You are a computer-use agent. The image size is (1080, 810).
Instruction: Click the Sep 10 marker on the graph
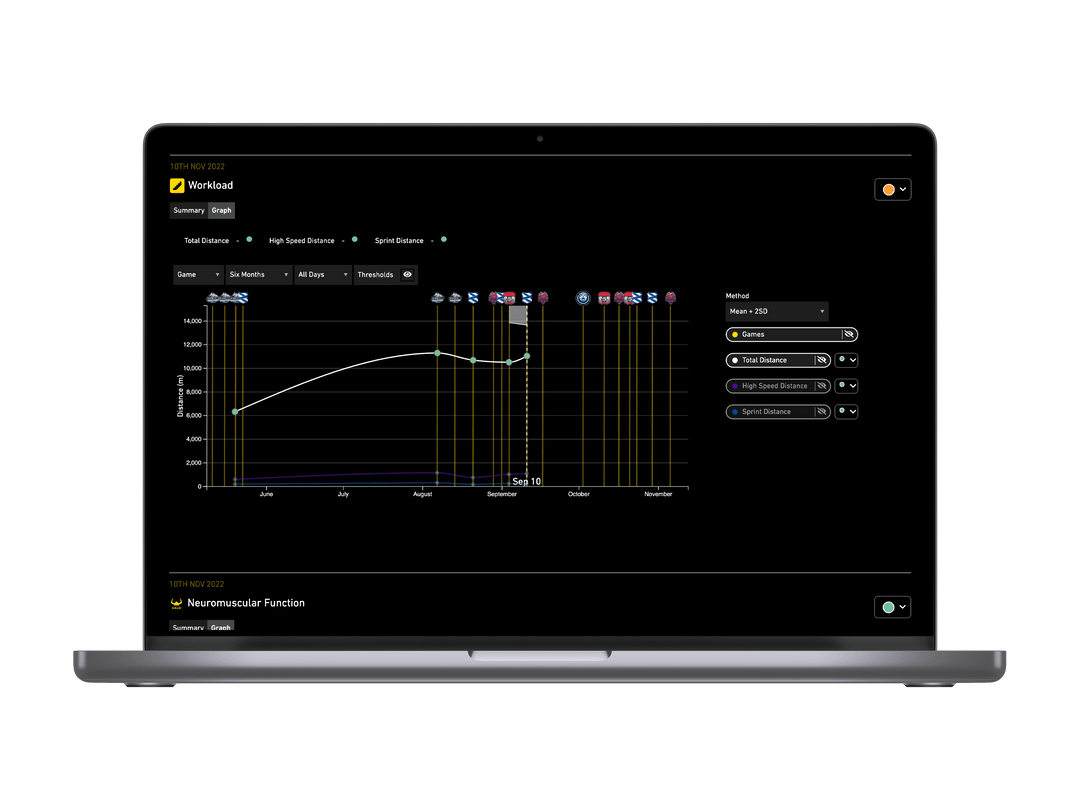(526, 480)
